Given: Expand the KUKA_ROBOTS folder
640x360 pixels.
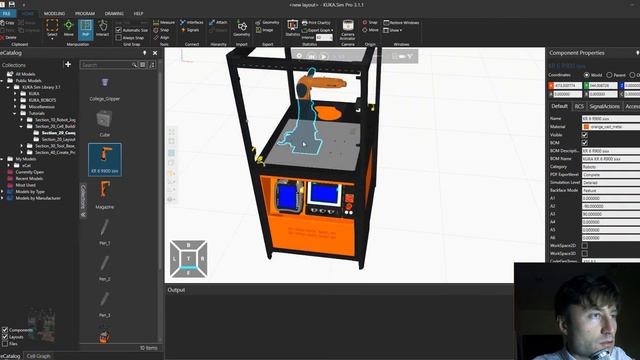Looking at the screenshot, I should point(15,100).
